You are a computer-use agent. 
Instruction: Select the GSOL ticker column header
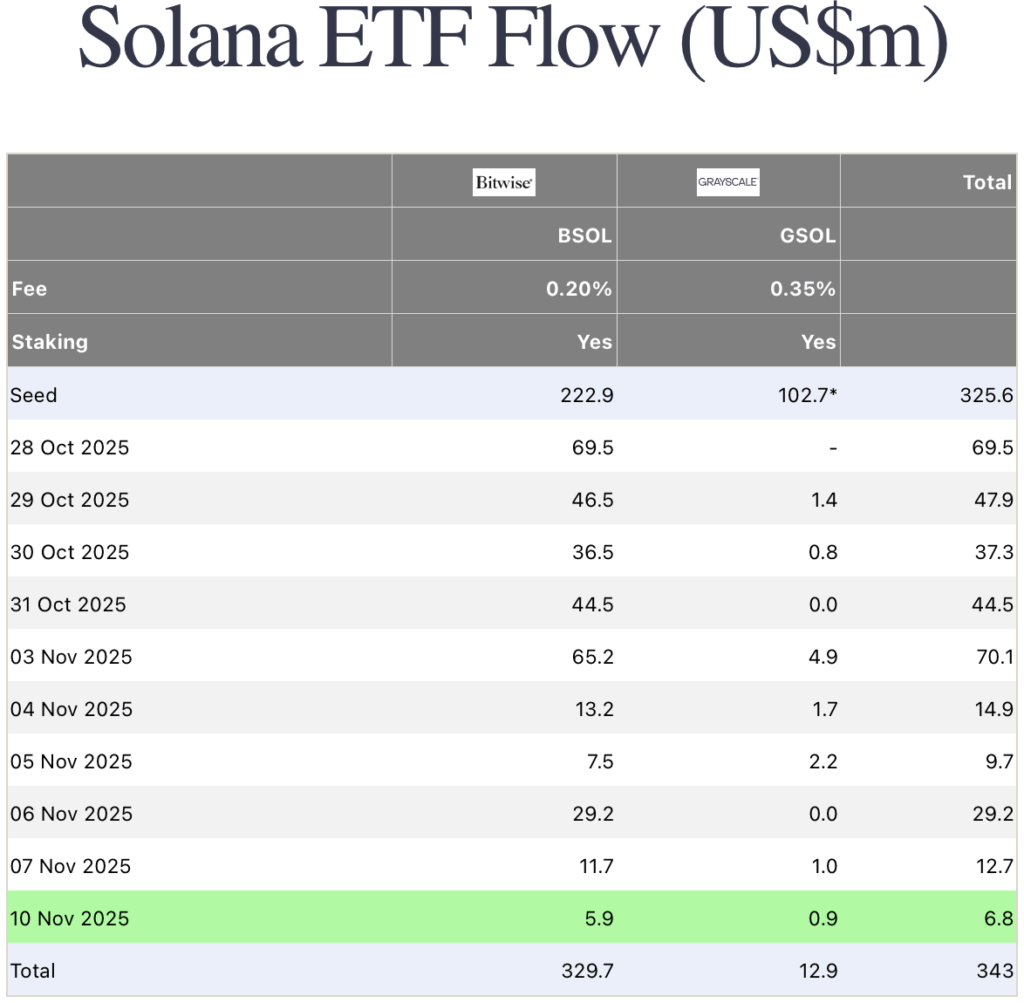808,236
